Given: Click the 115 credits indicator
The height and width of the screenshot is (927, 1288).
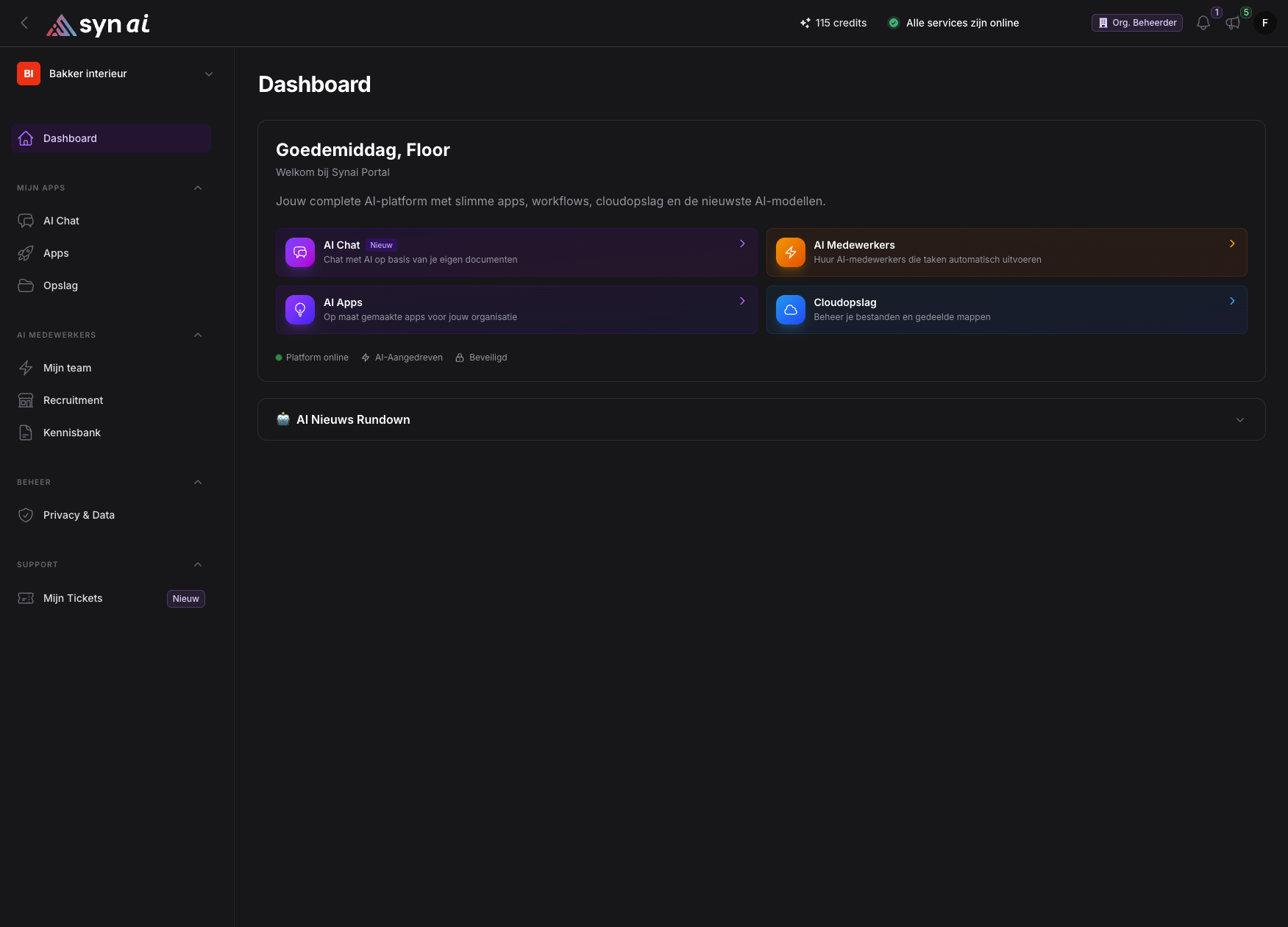Looking at the screenshot, I should pos(833,23).
